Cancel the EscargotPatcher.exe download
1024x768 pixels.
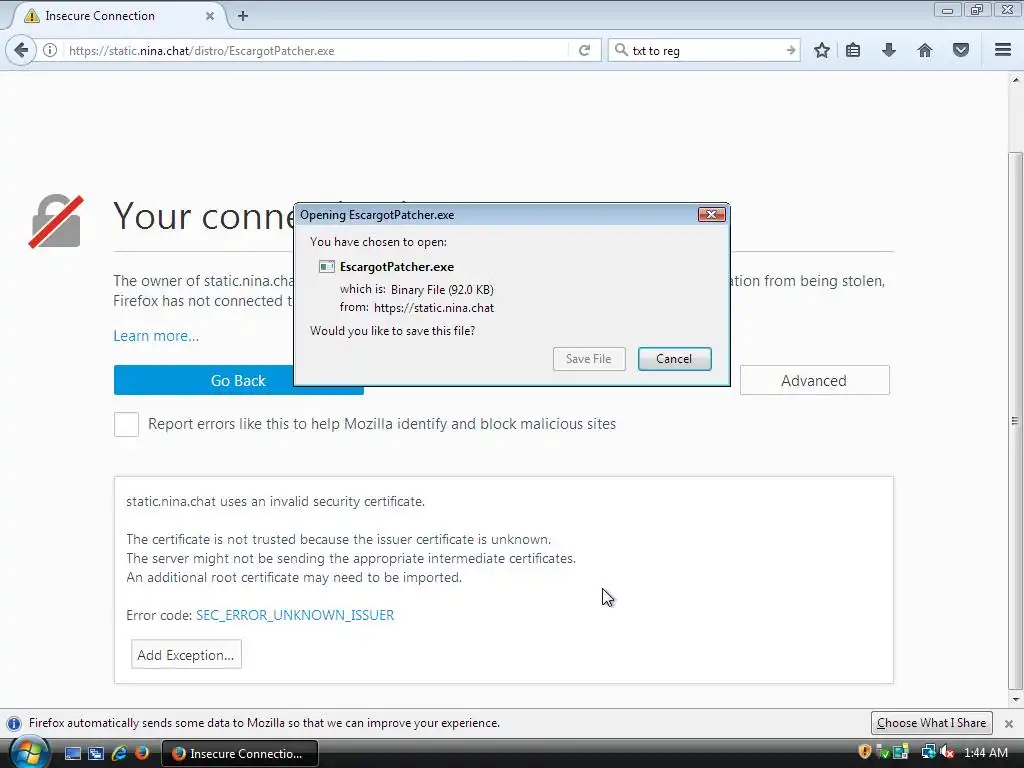pyautogui.click(x=674, y=359)
